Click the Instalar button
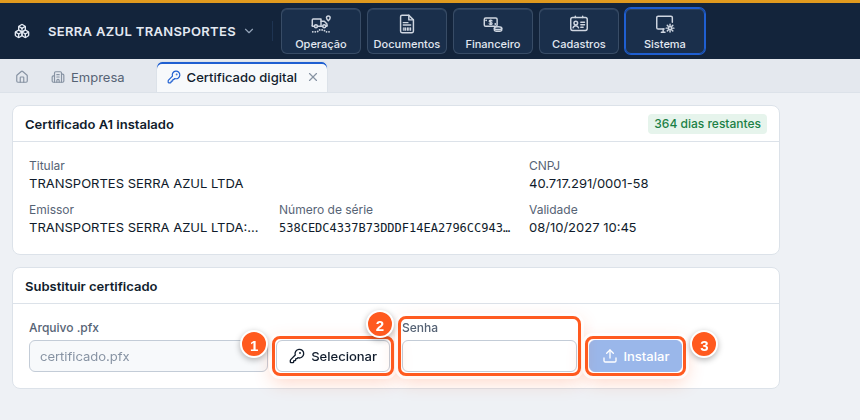This screenshot has height=420, width=860. [635, 356]
